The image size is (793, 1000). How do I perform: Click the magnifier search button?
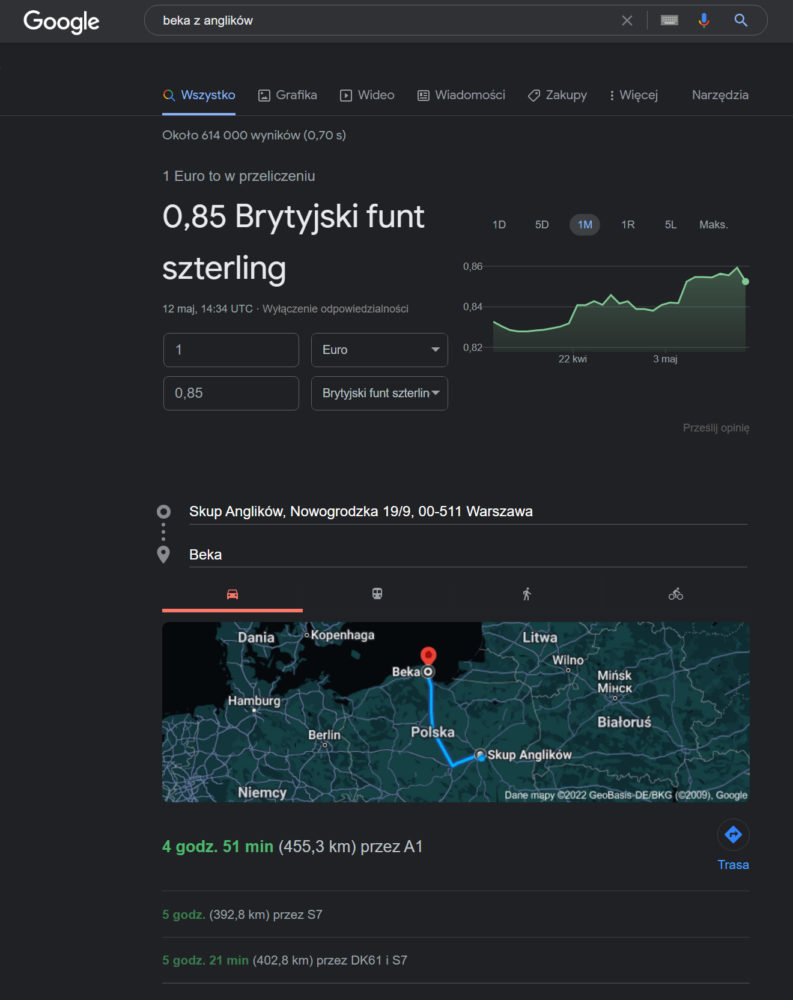(x=740, y=20)
